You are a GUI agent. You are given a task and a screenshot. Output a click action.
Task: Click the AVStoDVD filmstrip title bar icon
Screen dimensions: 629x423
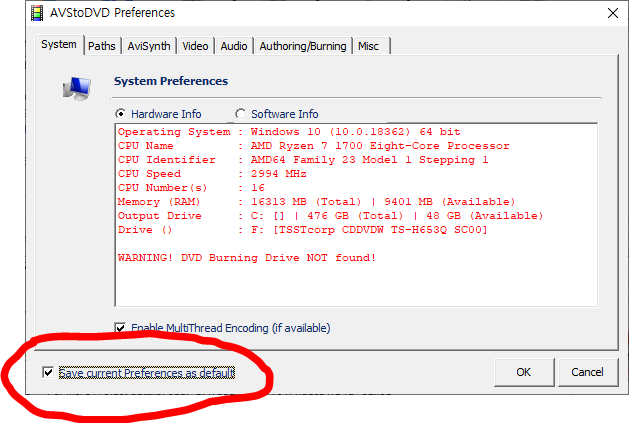click(37, 13)
